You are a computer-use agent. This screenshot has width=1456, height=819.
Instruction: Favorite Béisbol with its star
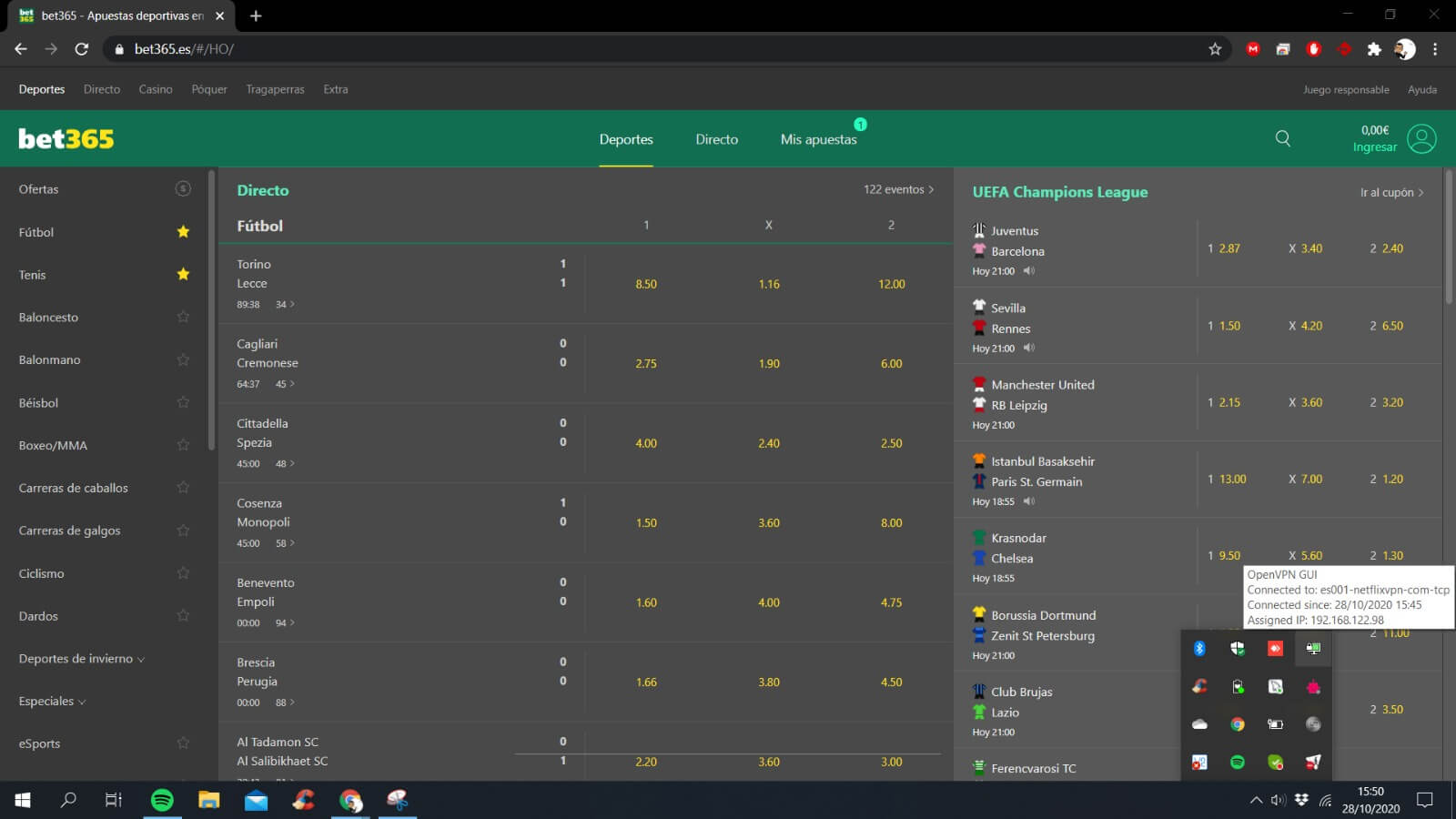(x=183, y=402)
